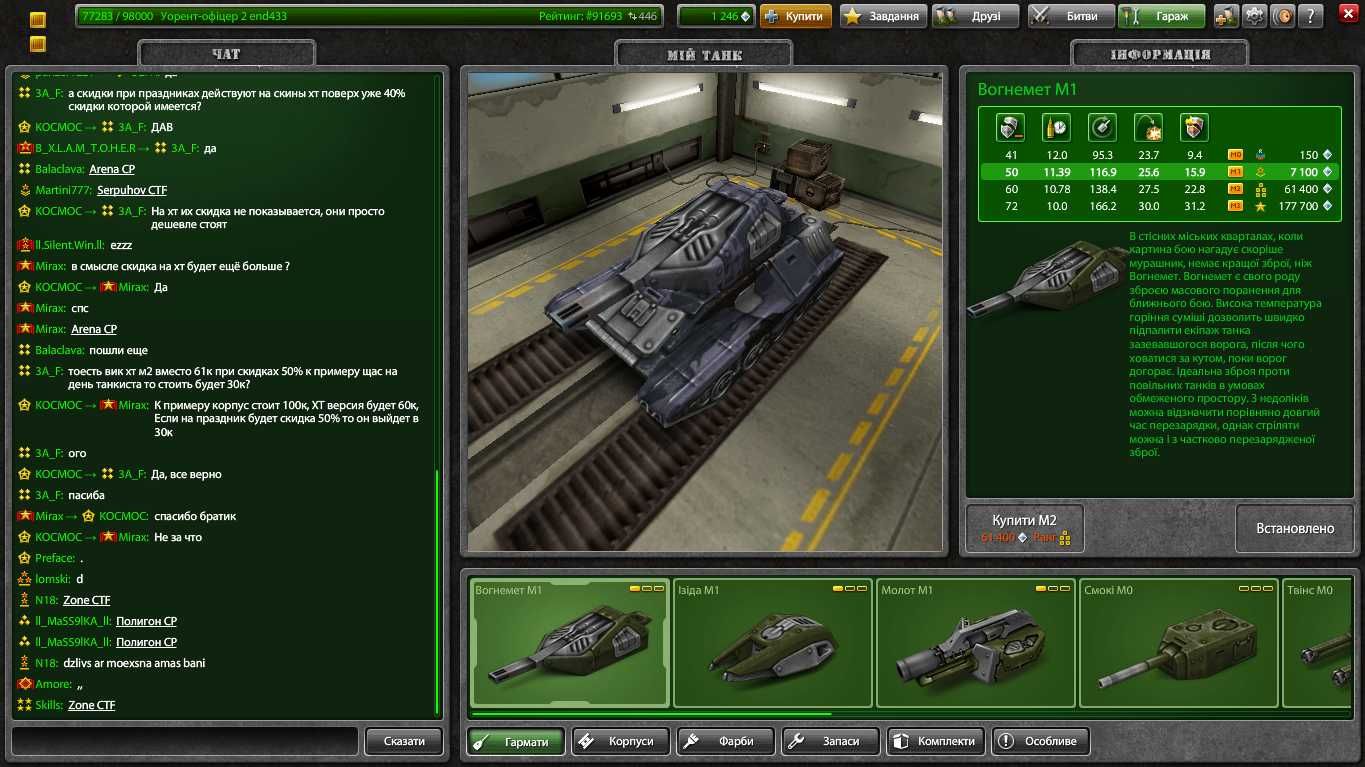Image resolution: width=1365 pixels, height=767 pixels.
Task: Click the top yellow square icon
Action: [x=38, y=20]
